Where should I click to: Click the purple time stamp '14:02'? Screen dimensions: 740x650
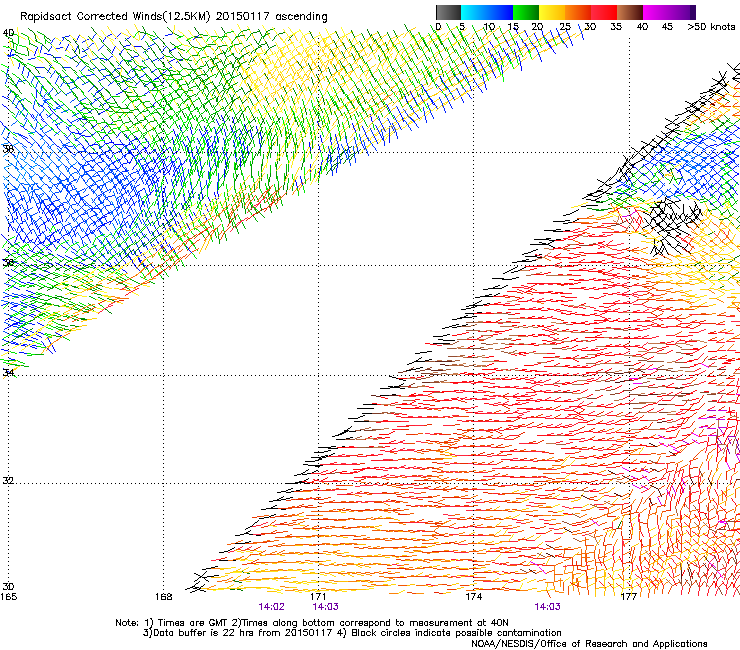click(x=271, y=607)
